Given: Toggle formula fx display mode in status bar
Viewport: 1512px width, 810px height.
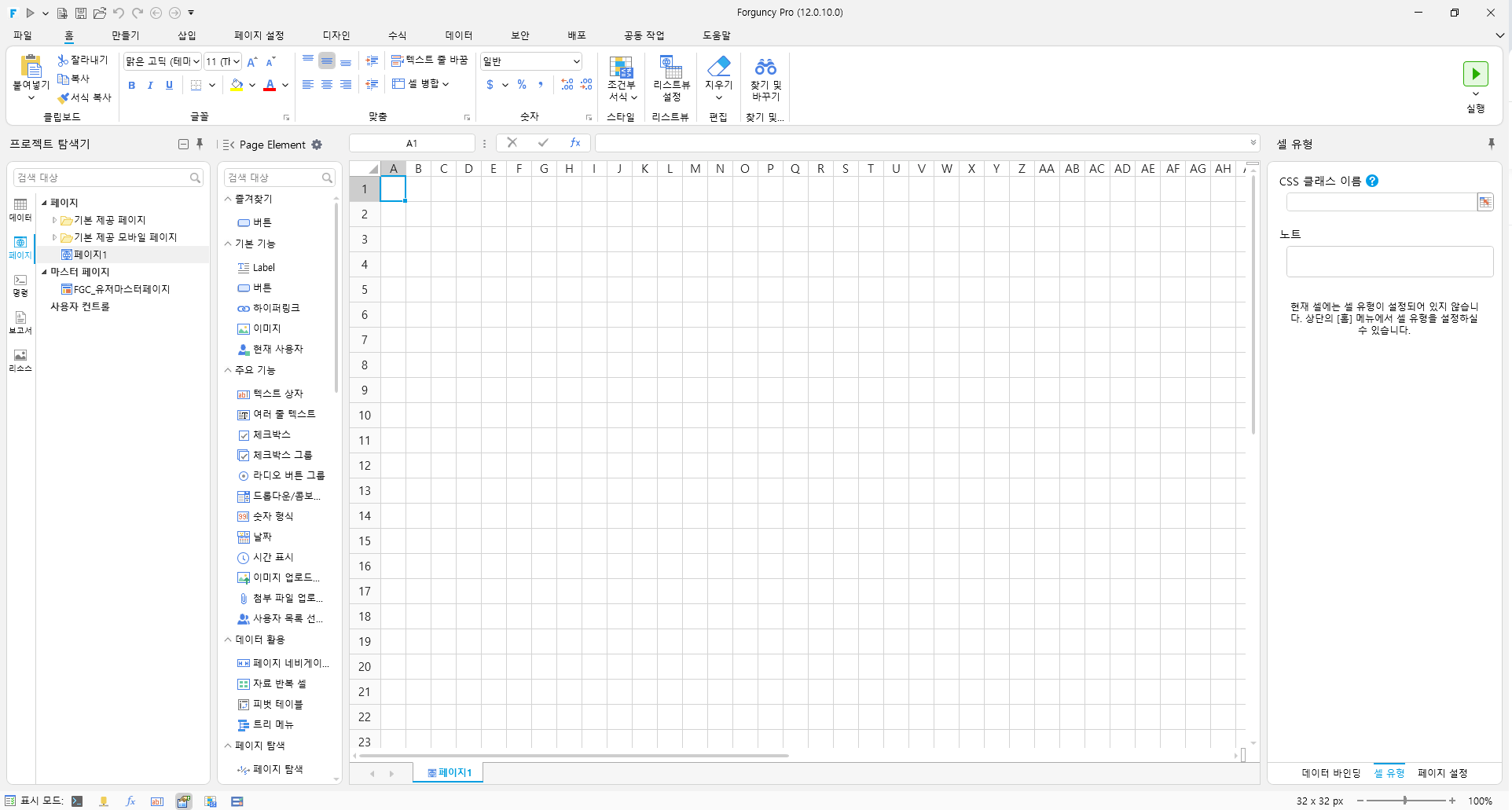Looking at the screenshot, I should 130,801.
